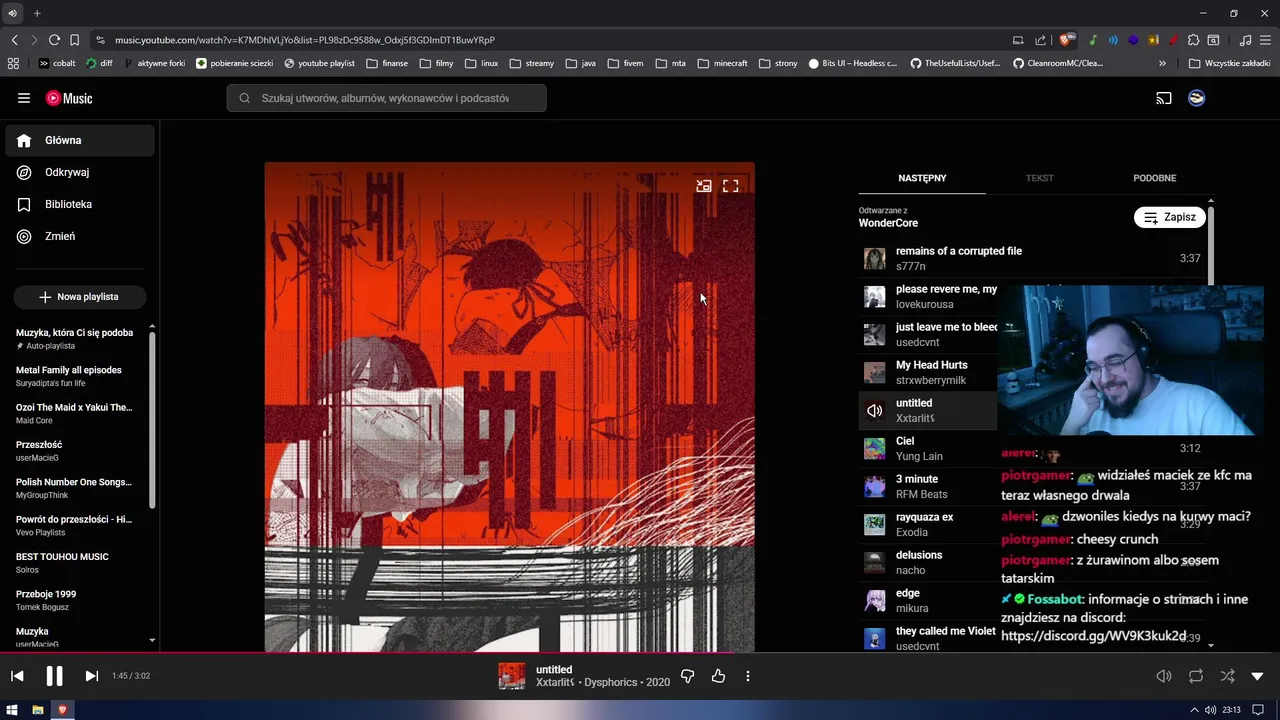Click the song progress bar
The height and width of the screenshot is (720, 1280).
(x=640, y=654)
